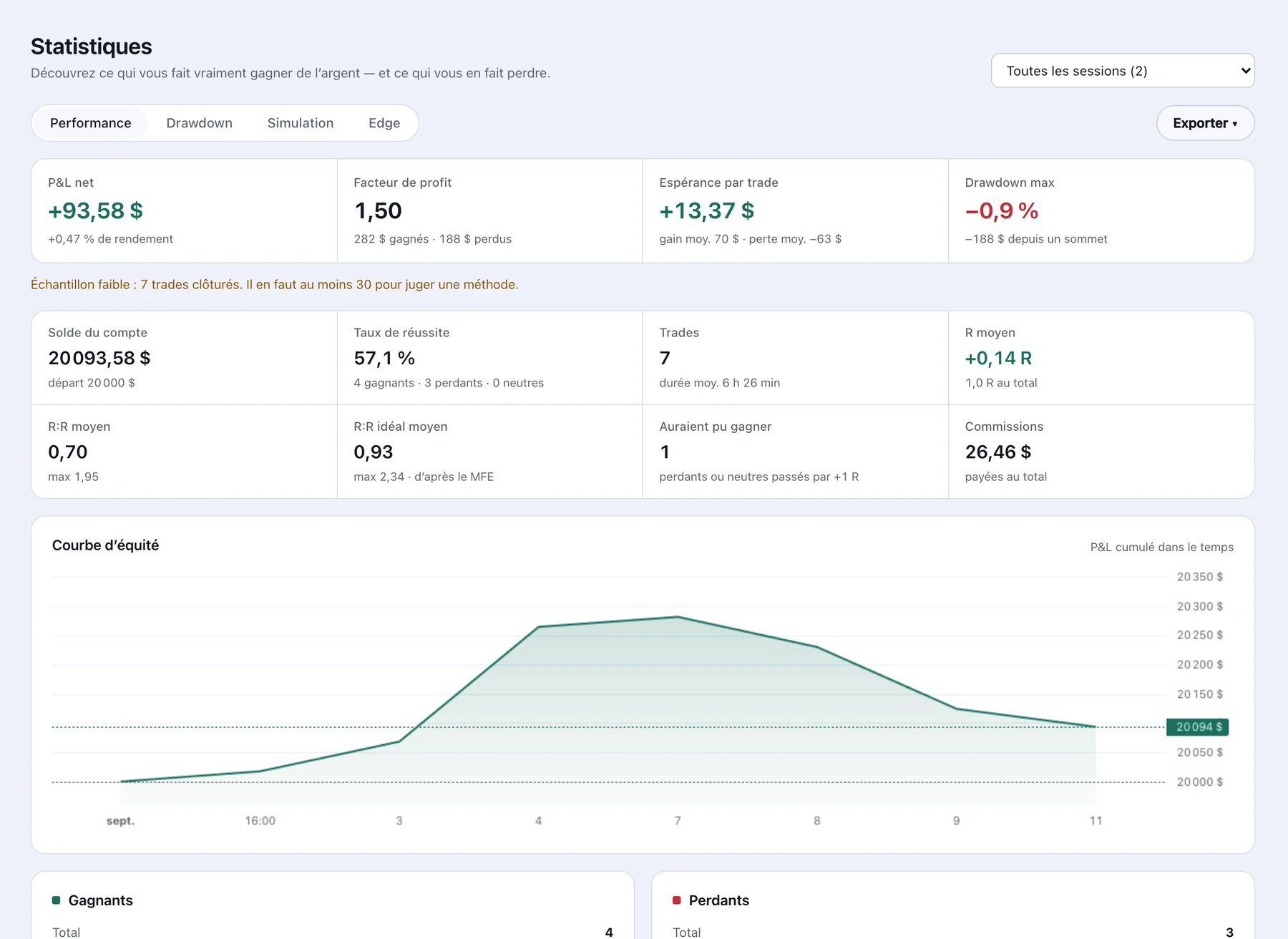Click the Courbe d'équité chart title

point(105,545)
